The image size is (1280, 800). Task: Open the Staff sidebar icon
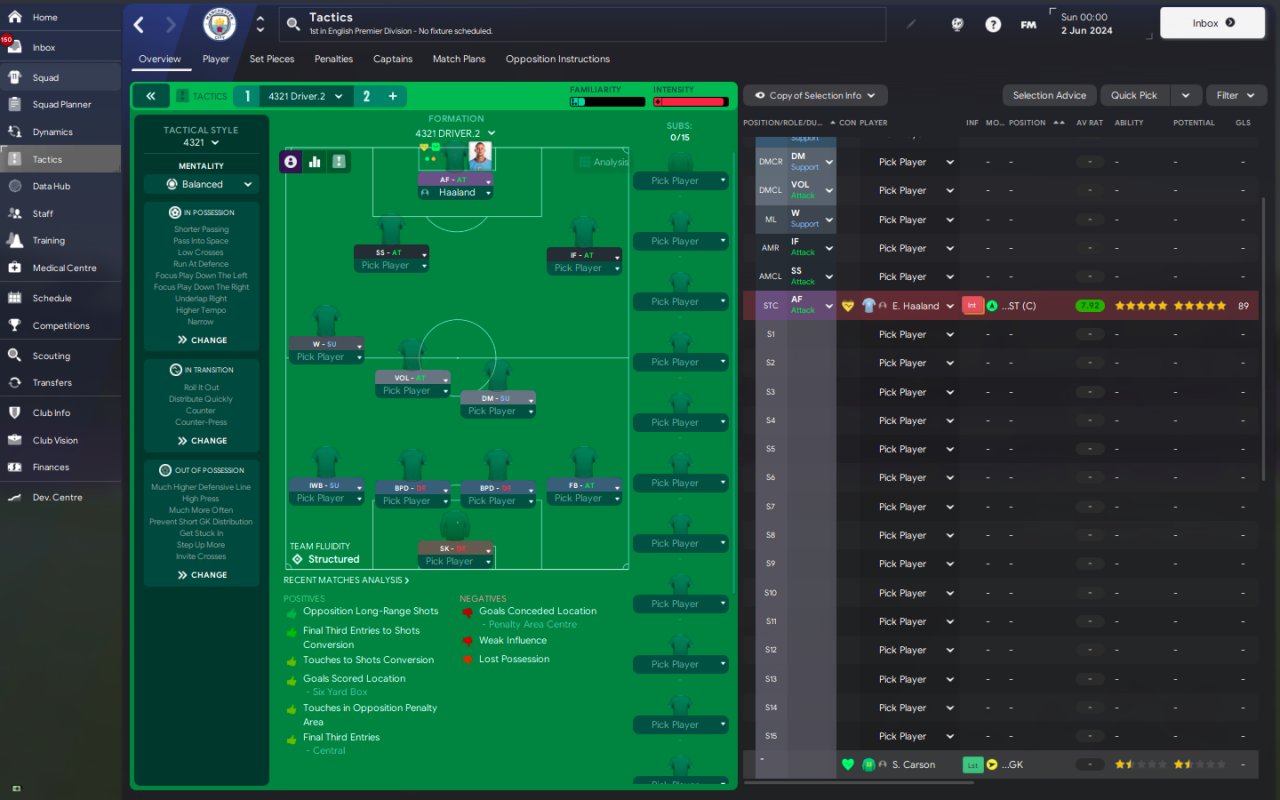(x=14, y=213)
